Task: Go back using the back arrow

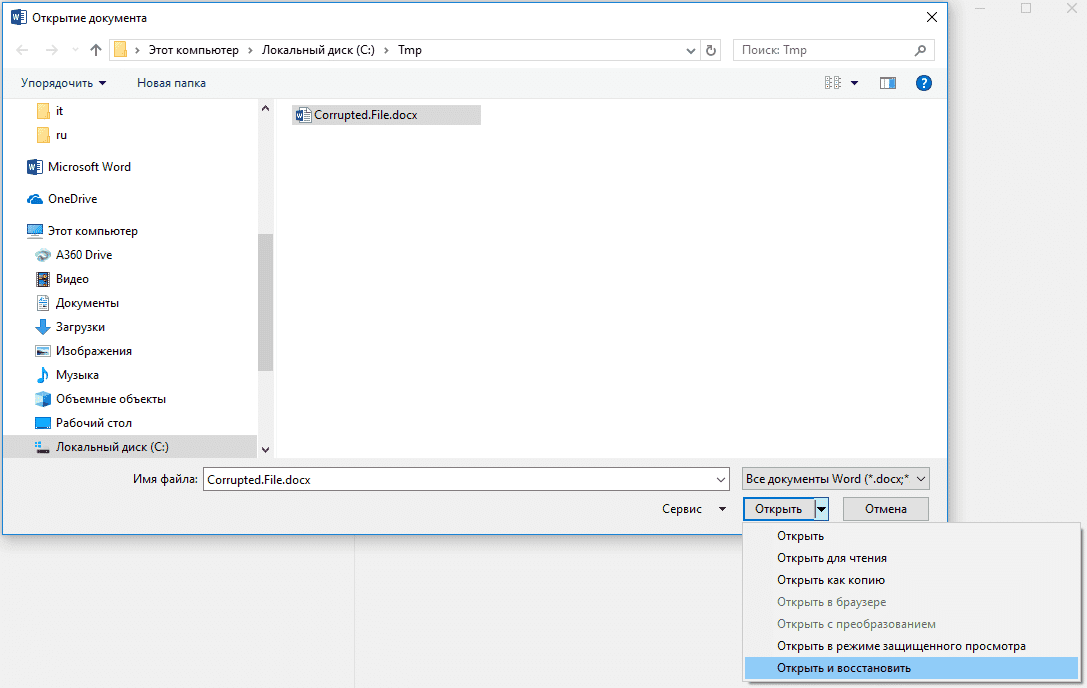Action: 22,50
